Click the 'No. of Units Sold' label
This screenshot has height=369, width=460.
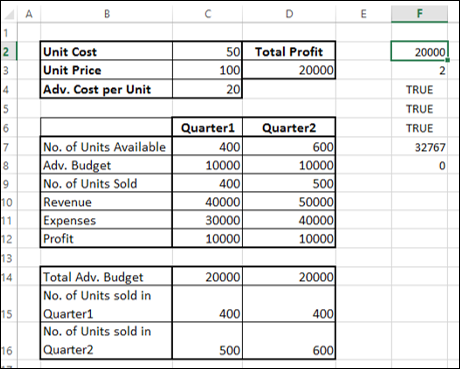(106, 183)
